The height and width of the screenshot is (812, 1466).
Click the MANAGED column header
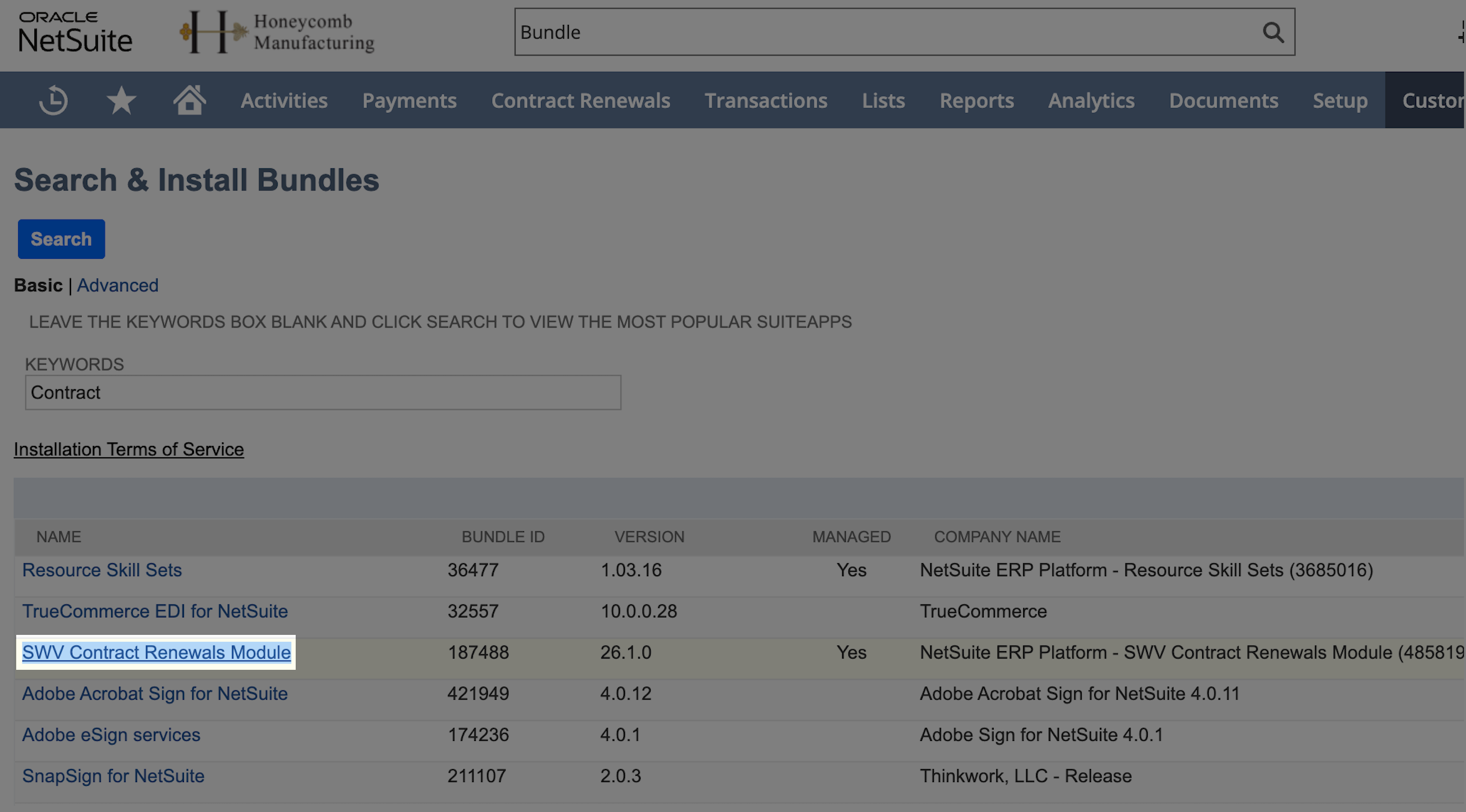pos(852,537)
